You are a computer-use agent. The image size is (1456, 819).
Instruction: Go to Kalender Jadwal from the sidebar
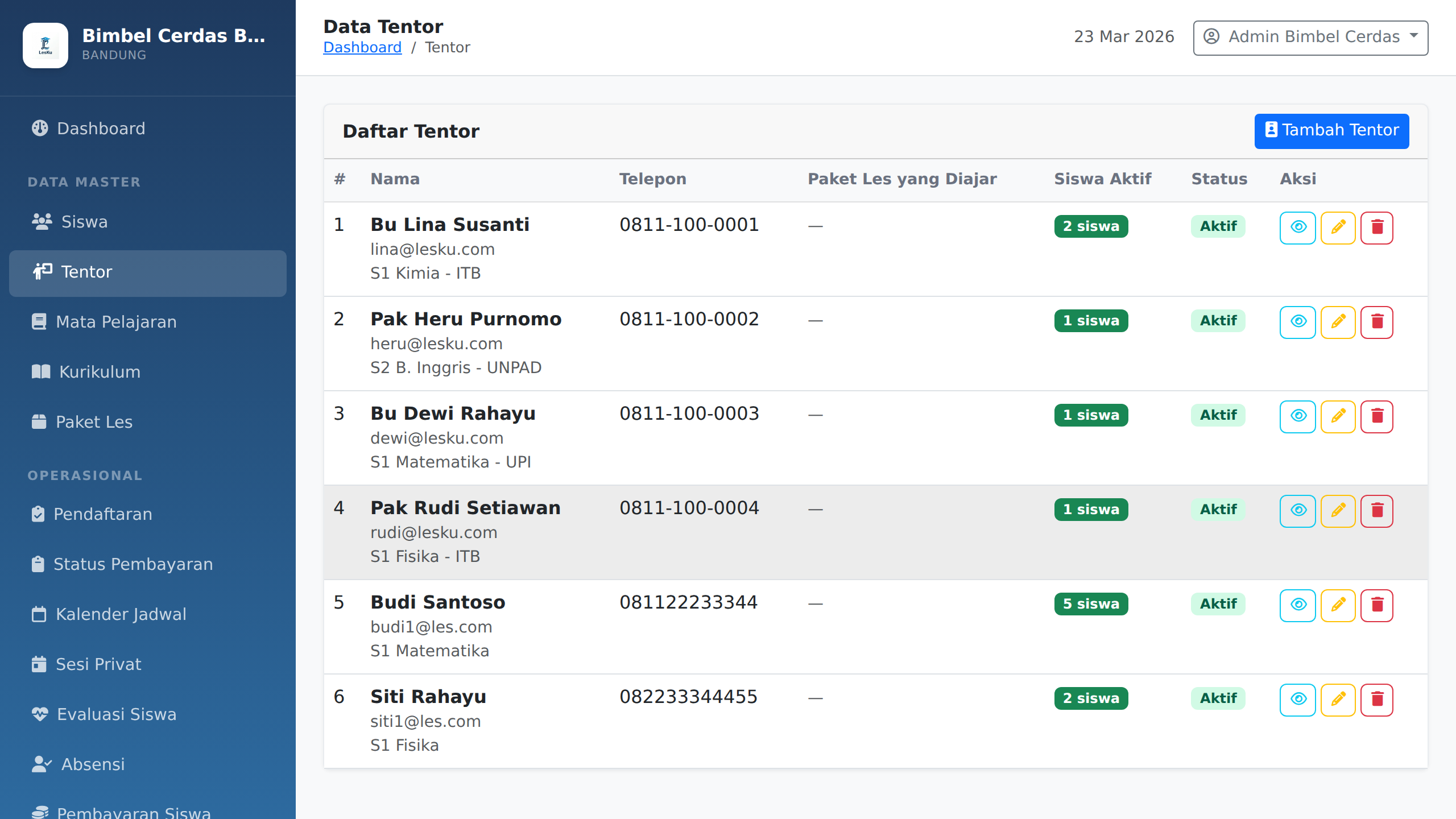121,614
